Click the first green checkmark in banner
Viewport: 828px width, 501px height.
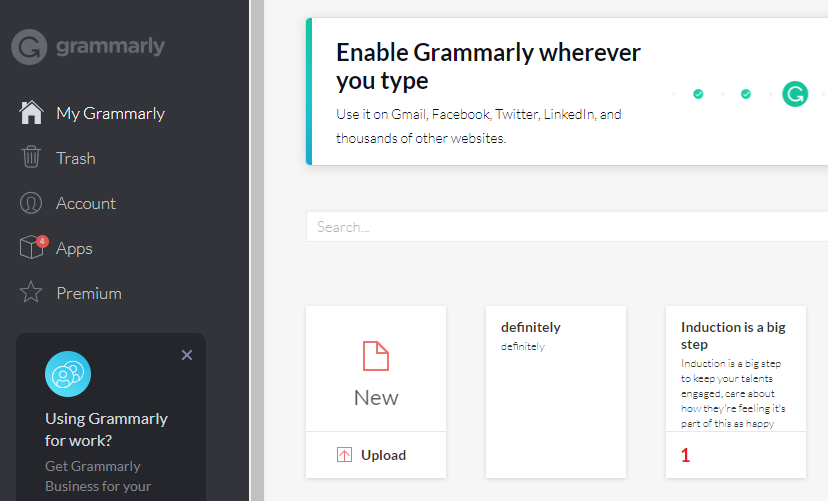click(x=698, y=94)
